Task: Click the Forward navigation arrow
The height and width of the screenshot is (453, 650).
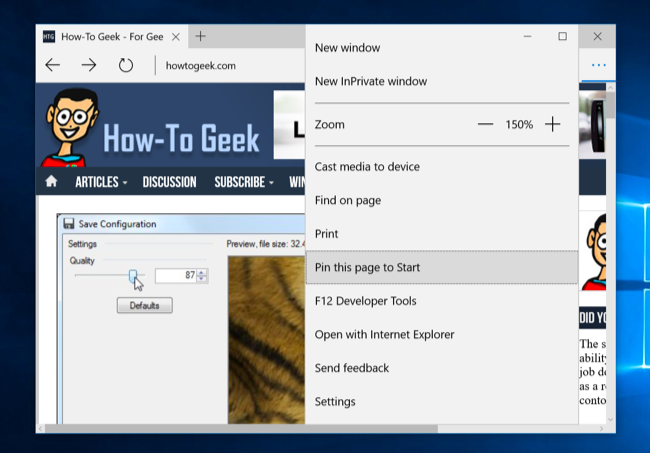Action: click(89, 65)
